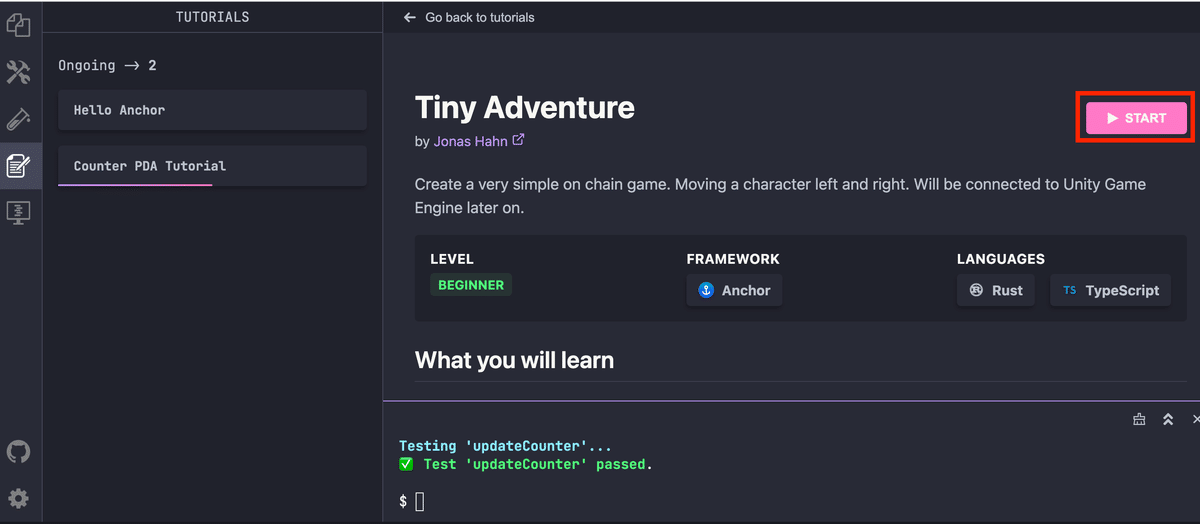Click the 'Ongoing → 2' label
The height and width of the screenshot is (524, 1200).
pos(107,65)
